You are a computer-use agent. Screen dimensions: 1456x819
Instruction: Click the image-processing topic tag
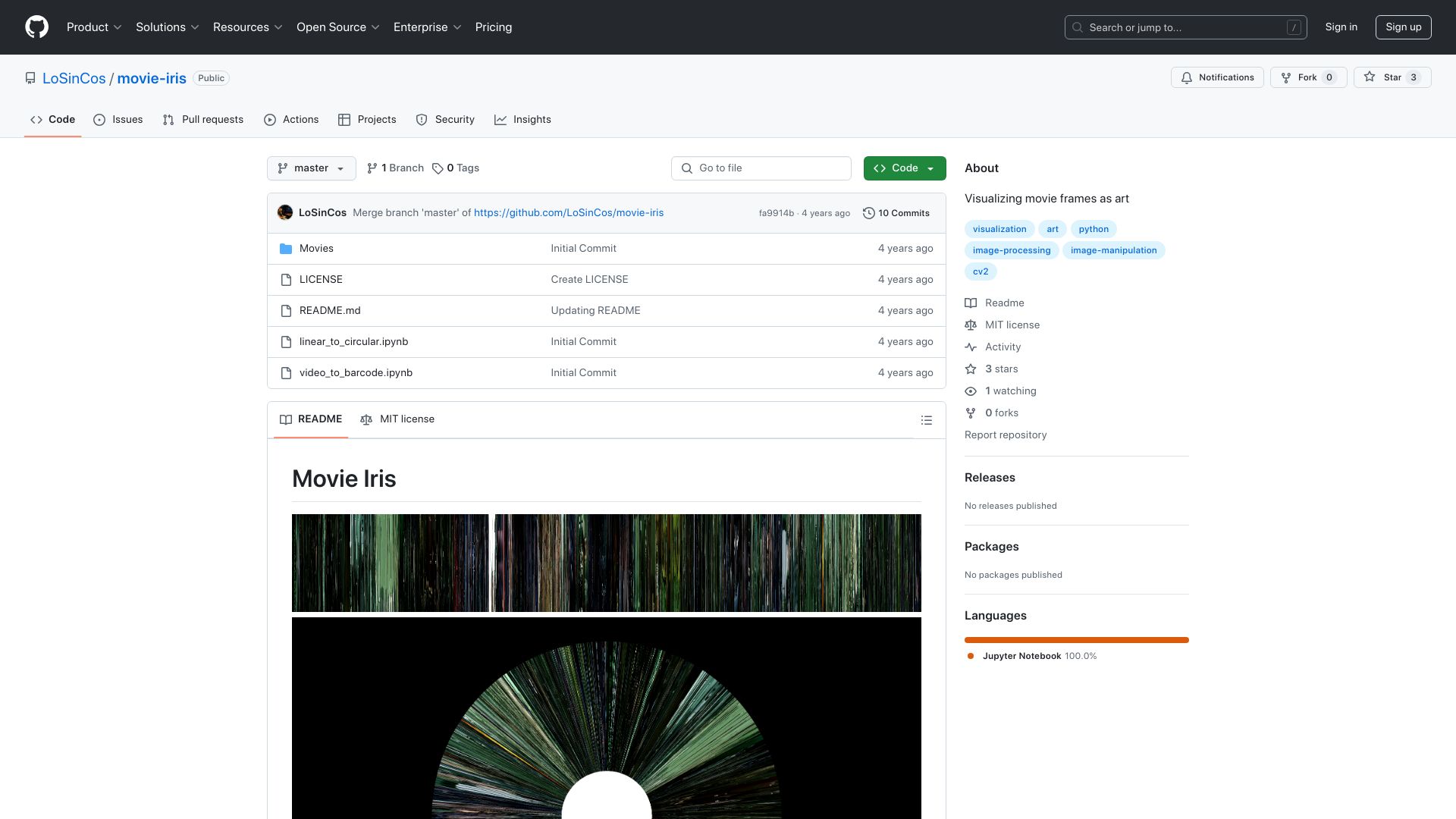pos(1012,250)
